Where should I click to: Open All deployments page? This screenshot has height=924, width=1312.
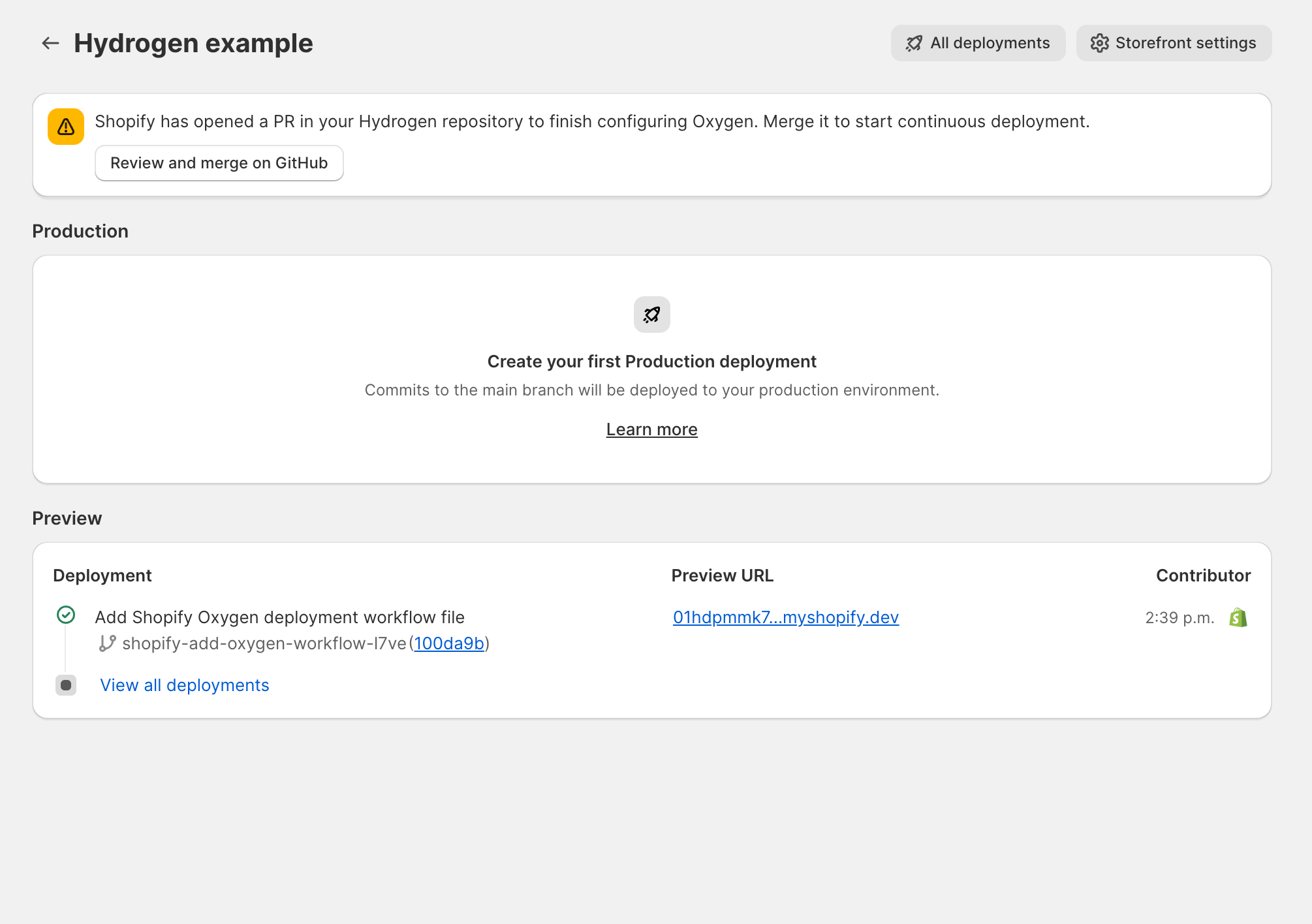pos(978,43)
